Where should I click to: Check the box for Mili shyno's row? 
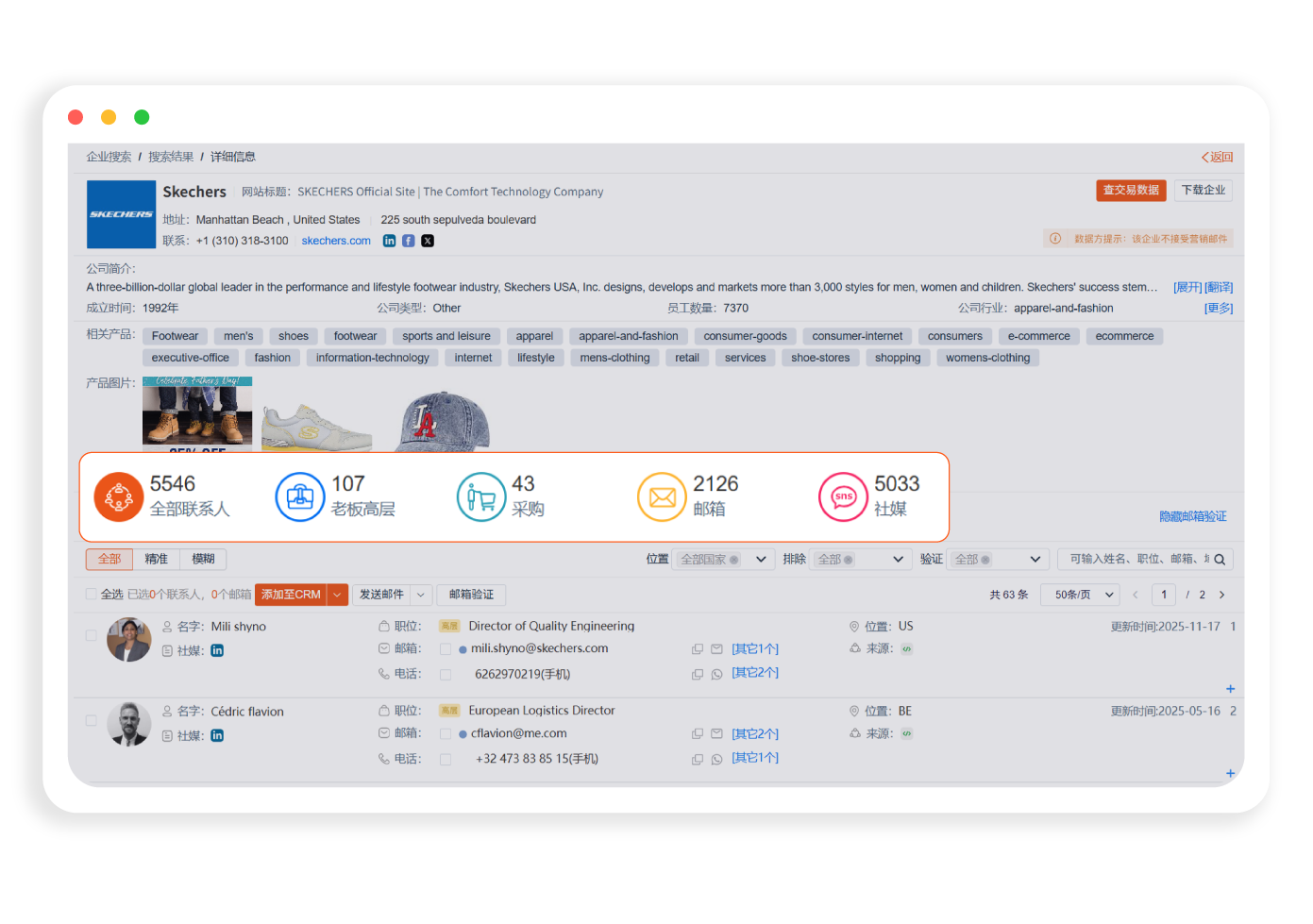tap(92, 636)
